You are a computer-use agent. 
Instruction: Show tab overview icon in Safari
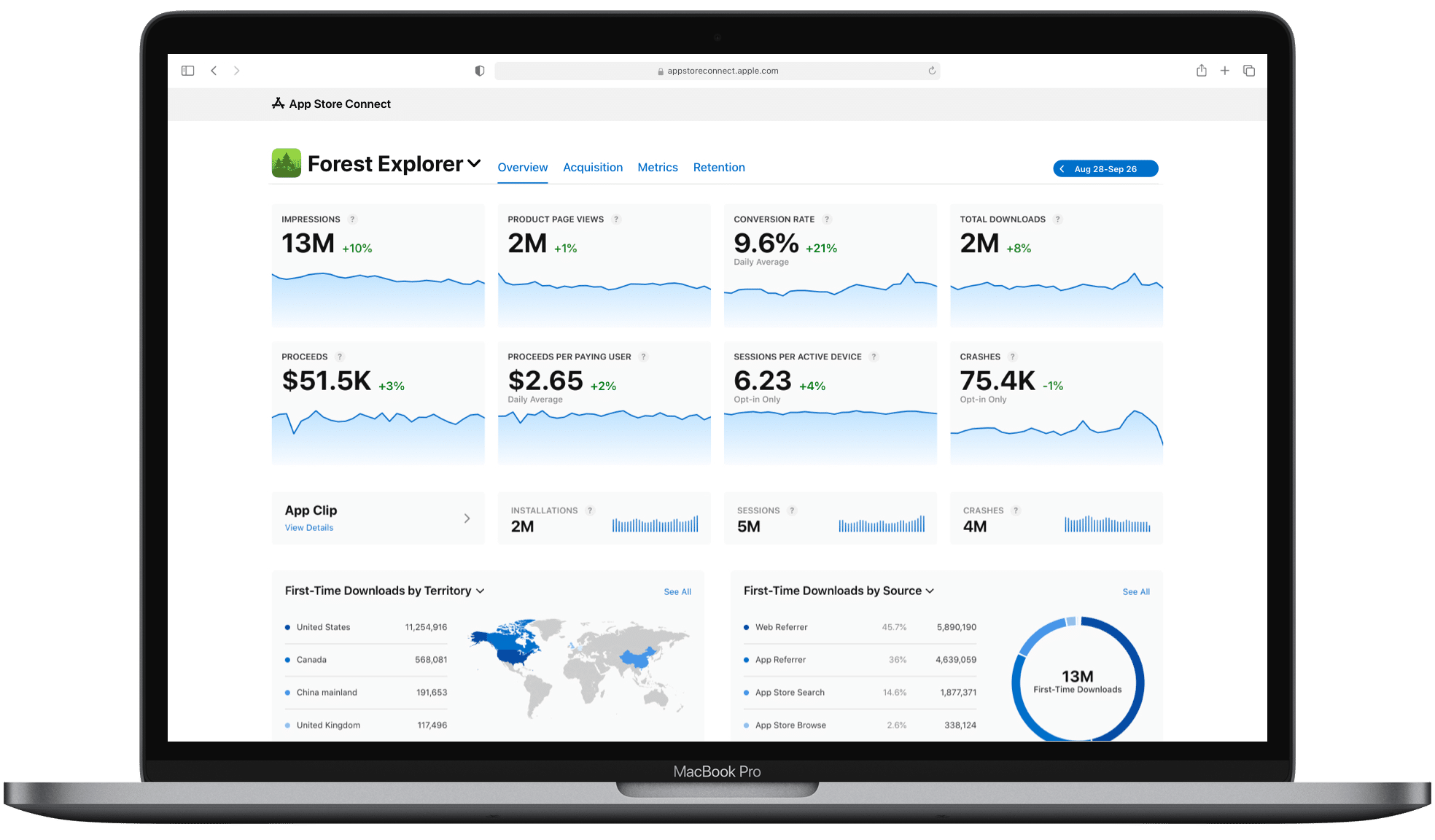(x=1249, y=71)
